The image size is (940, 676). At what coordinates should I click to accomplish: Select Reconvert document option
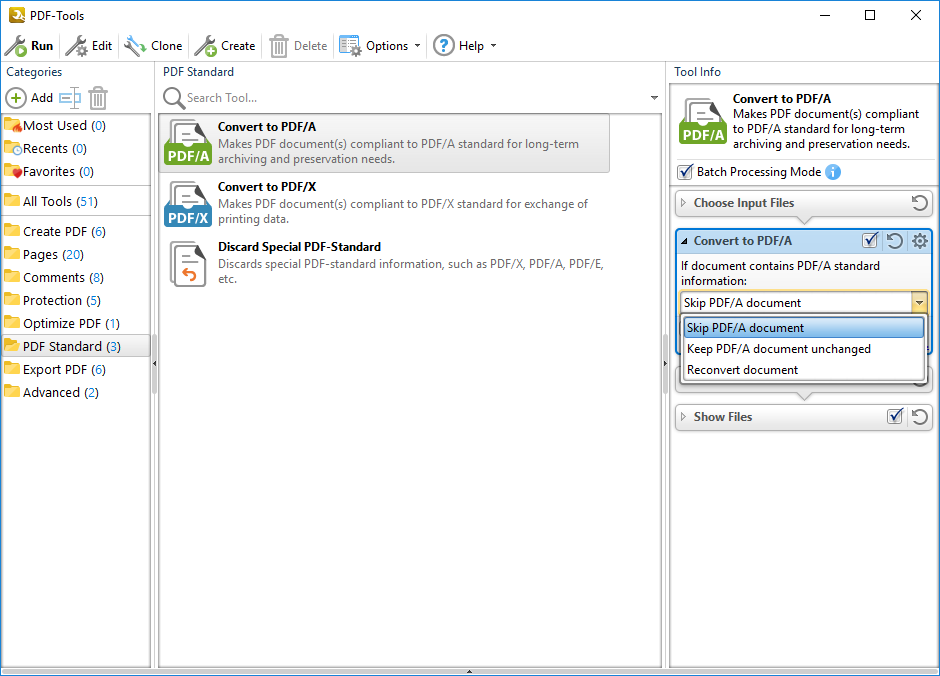tap(742, 370)
